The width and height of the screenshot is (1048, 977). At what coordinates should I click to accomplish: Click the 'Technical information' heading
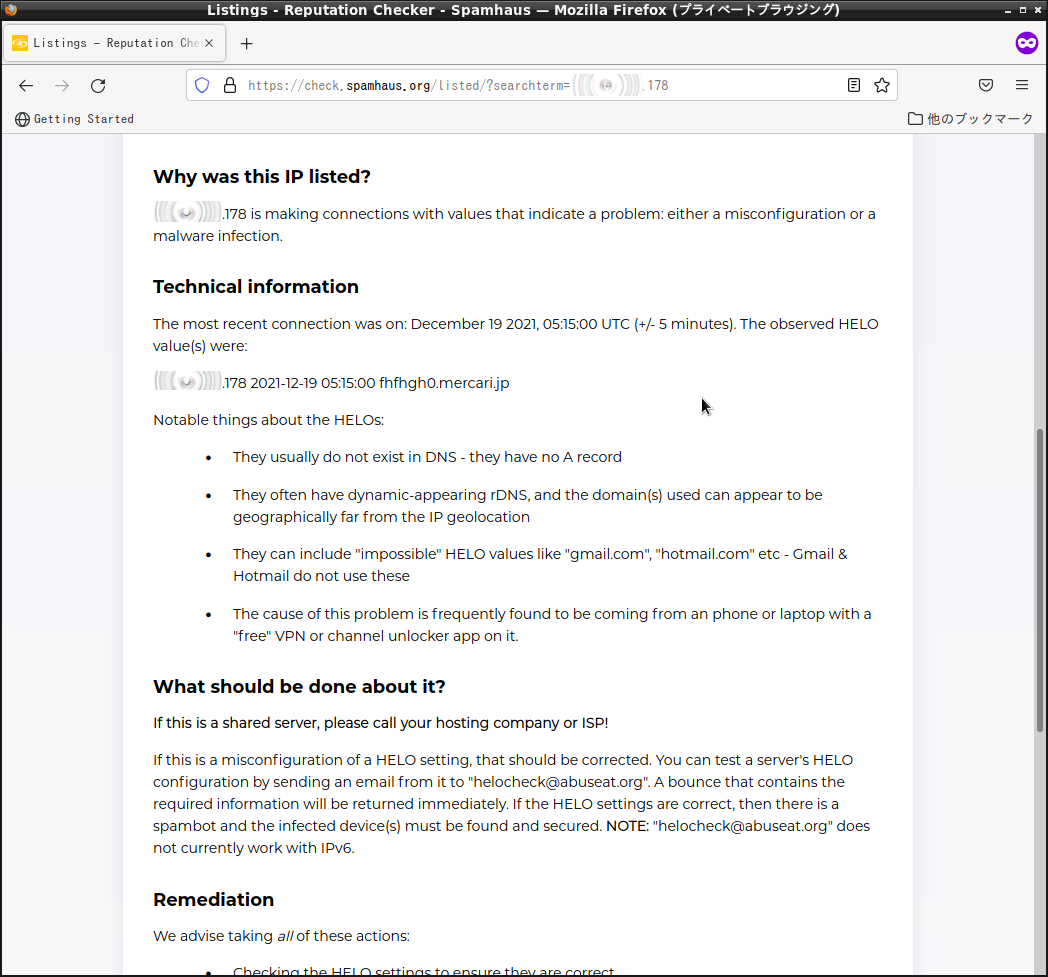point(256,287)
